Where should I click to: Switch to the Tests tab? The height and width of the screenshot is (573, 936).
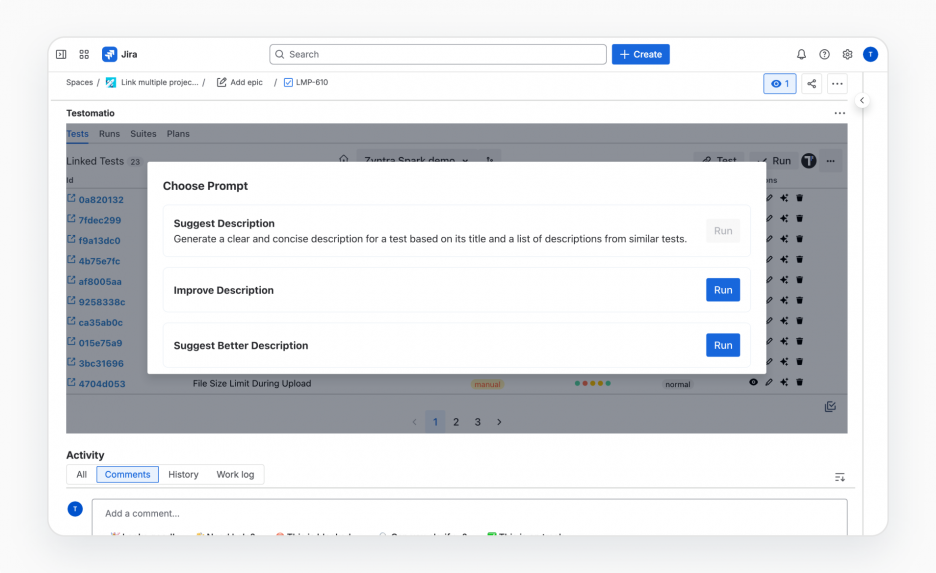(x=77, y=134)
